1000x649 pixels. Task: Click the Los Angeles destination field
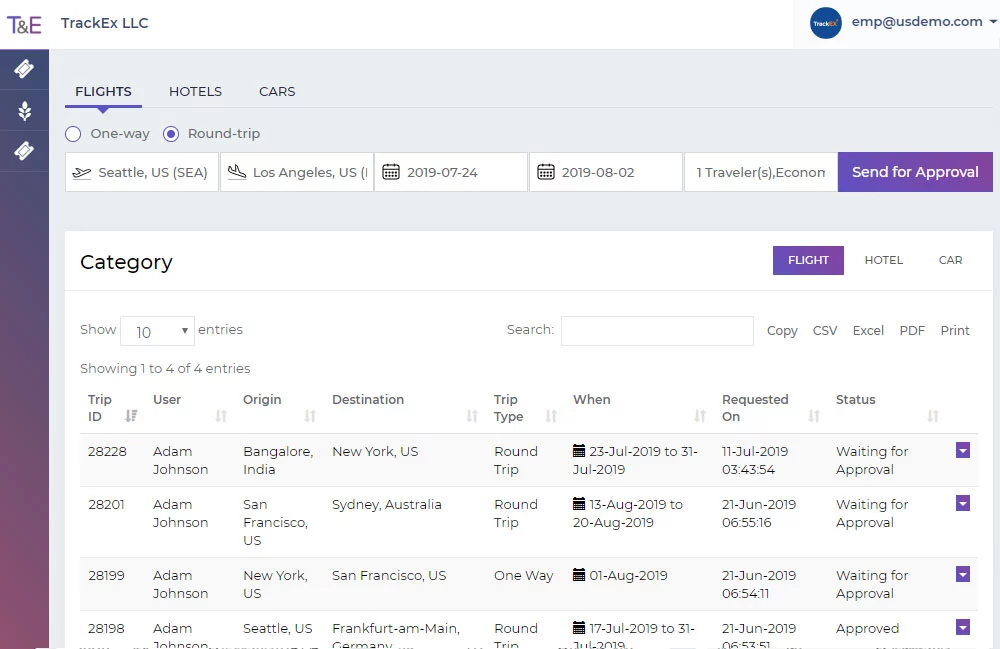(x=297, y=172)
